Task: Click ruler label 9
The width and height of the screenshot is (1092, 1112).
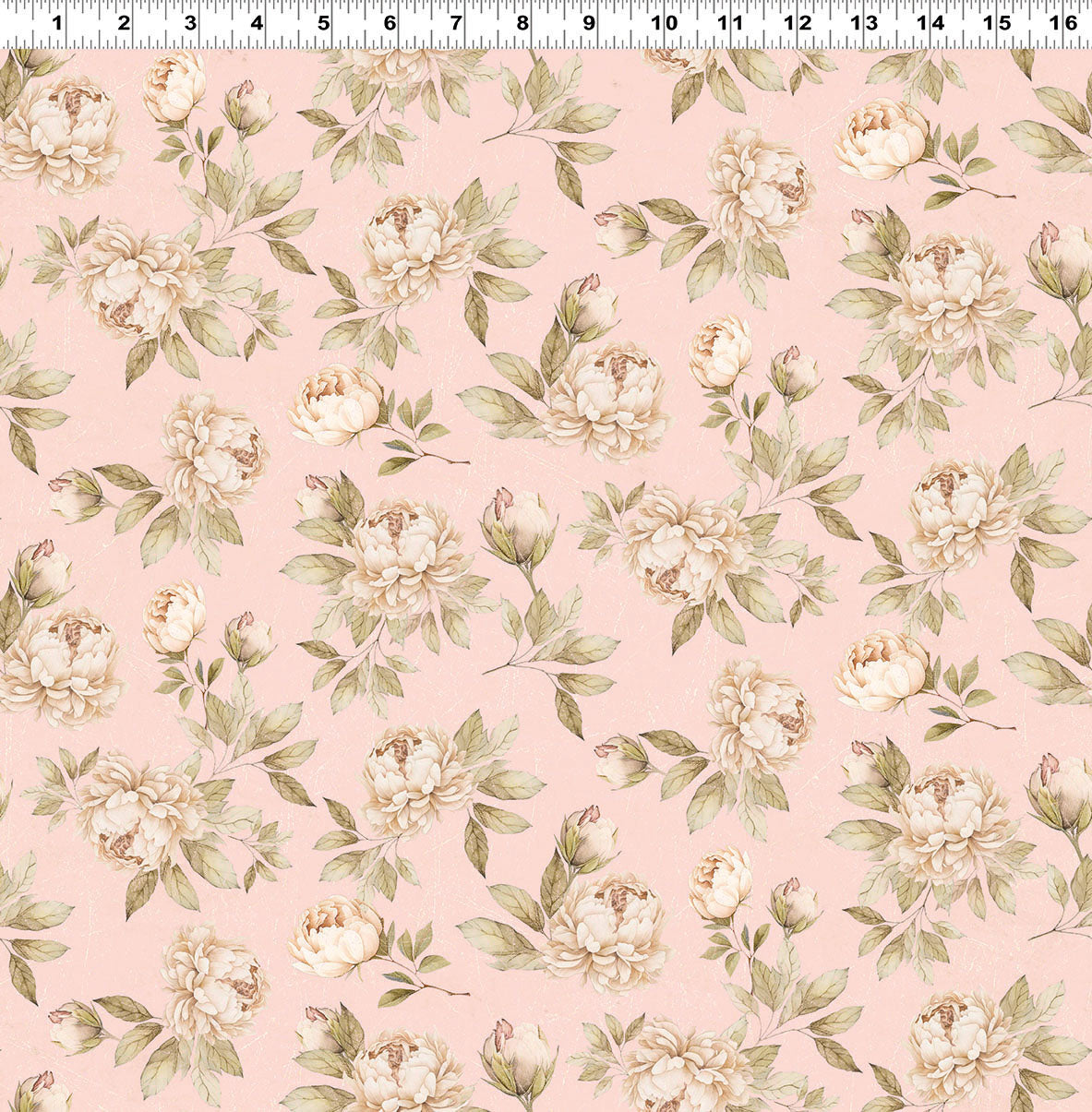Action: [x=590, y=23]
